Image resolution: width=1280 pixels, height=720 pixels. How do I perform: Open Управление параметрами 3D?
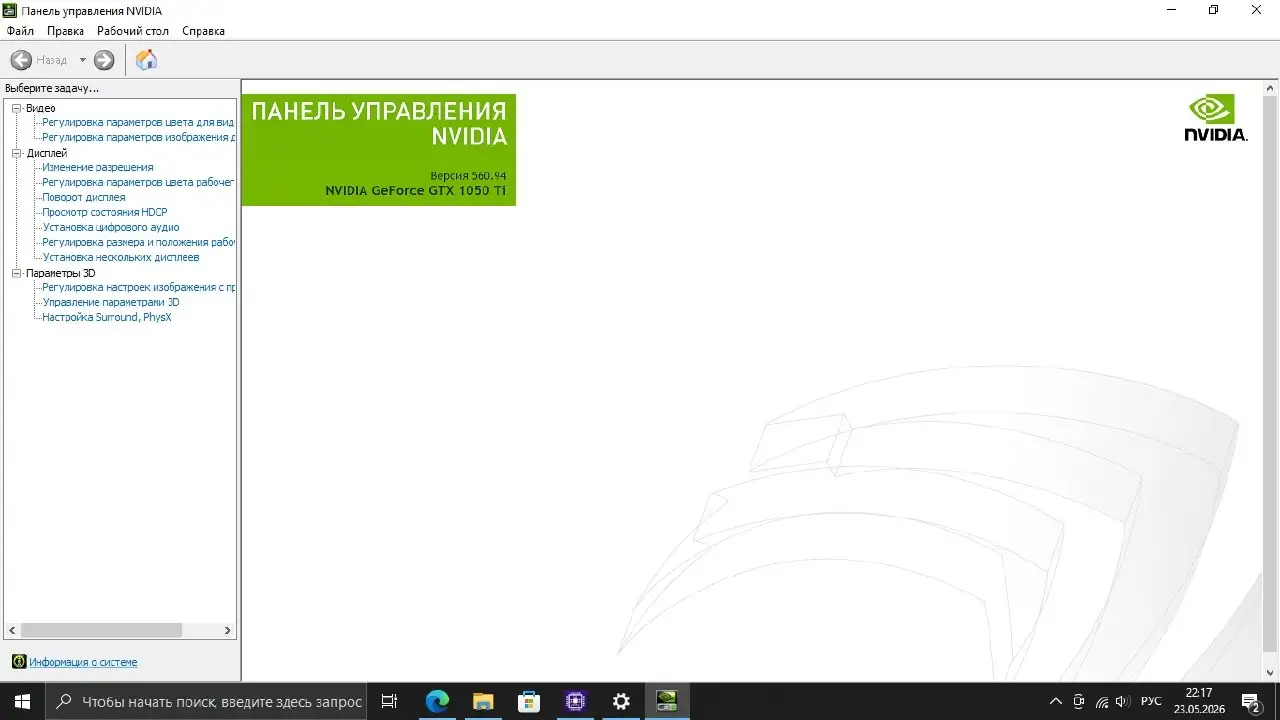111,302
